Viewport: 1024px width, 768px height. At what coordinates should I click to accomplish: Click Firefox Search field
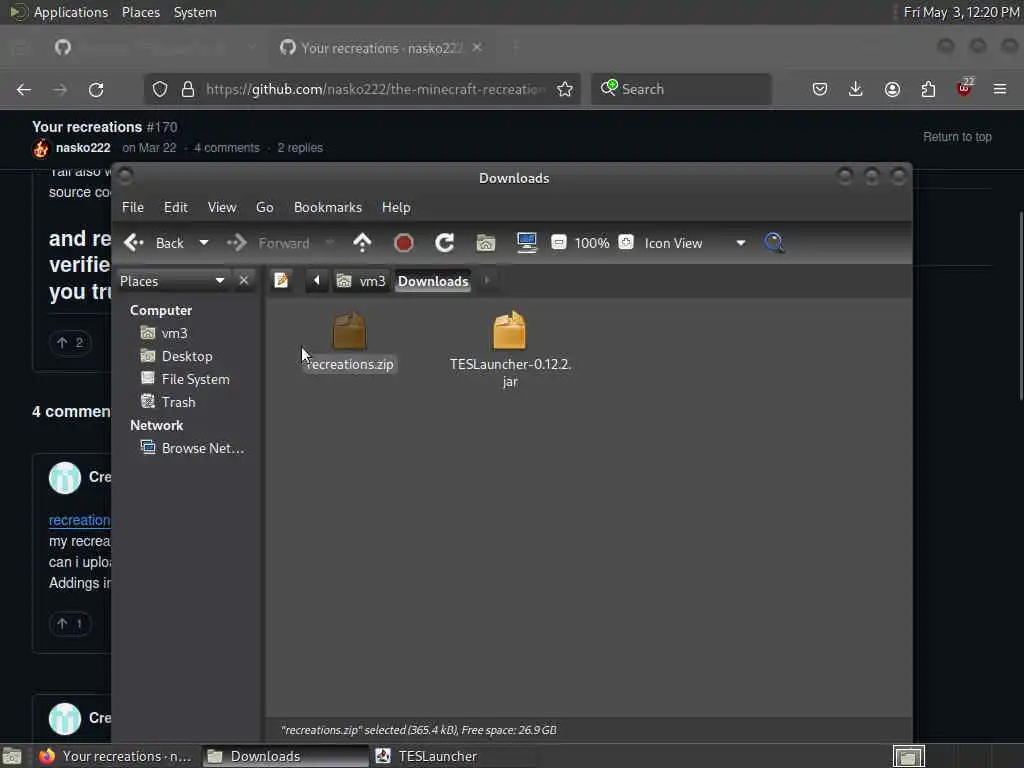(x=681, y=89)
